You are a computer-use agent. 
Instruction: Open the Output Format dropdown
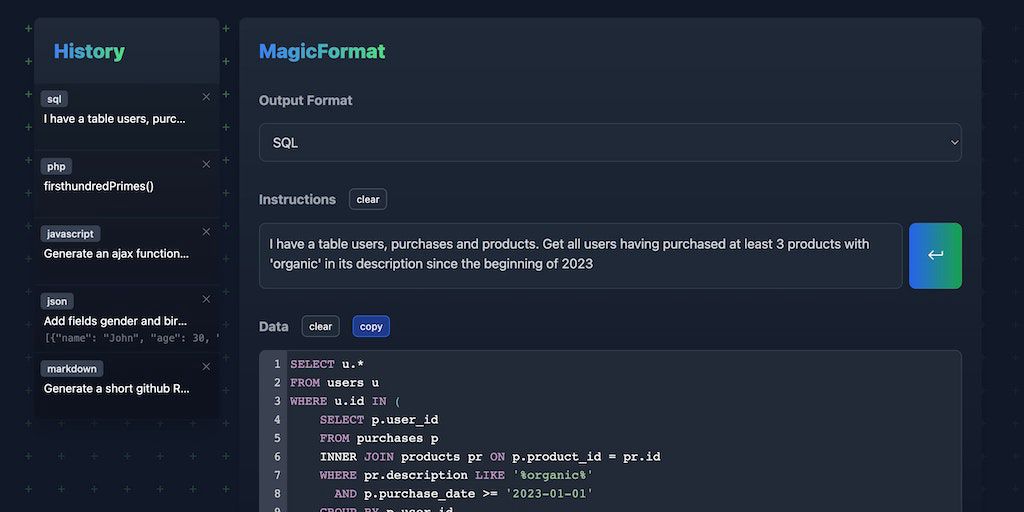click(610, 143)
